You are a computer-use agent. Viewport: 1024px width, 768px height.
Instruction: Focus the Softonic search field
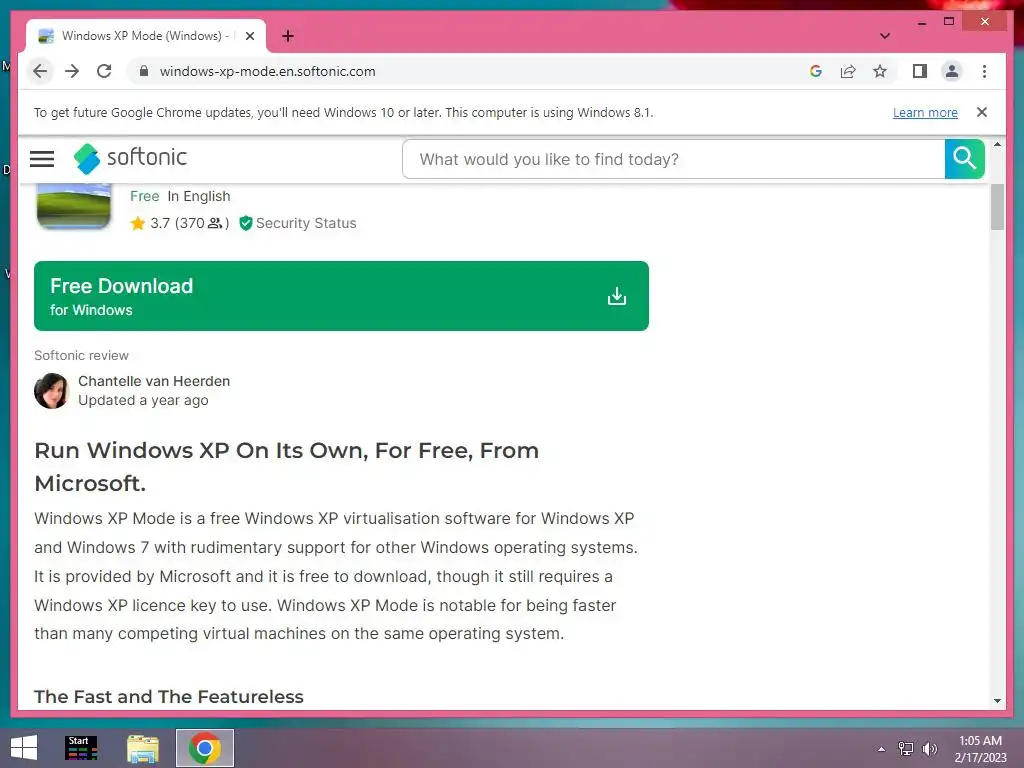[x=673, y=159]
